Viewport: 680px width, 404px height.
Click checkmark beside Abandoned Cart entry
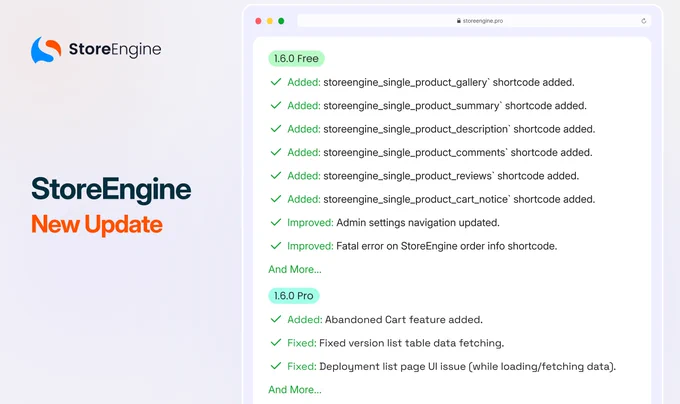(x=276, y=319)
